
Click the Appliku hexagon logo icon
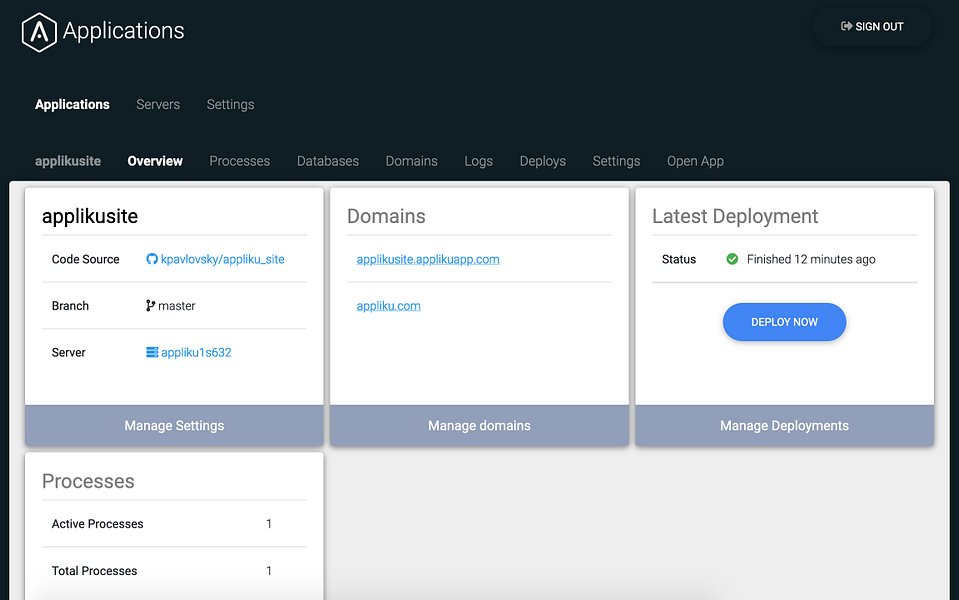[39, 32]
